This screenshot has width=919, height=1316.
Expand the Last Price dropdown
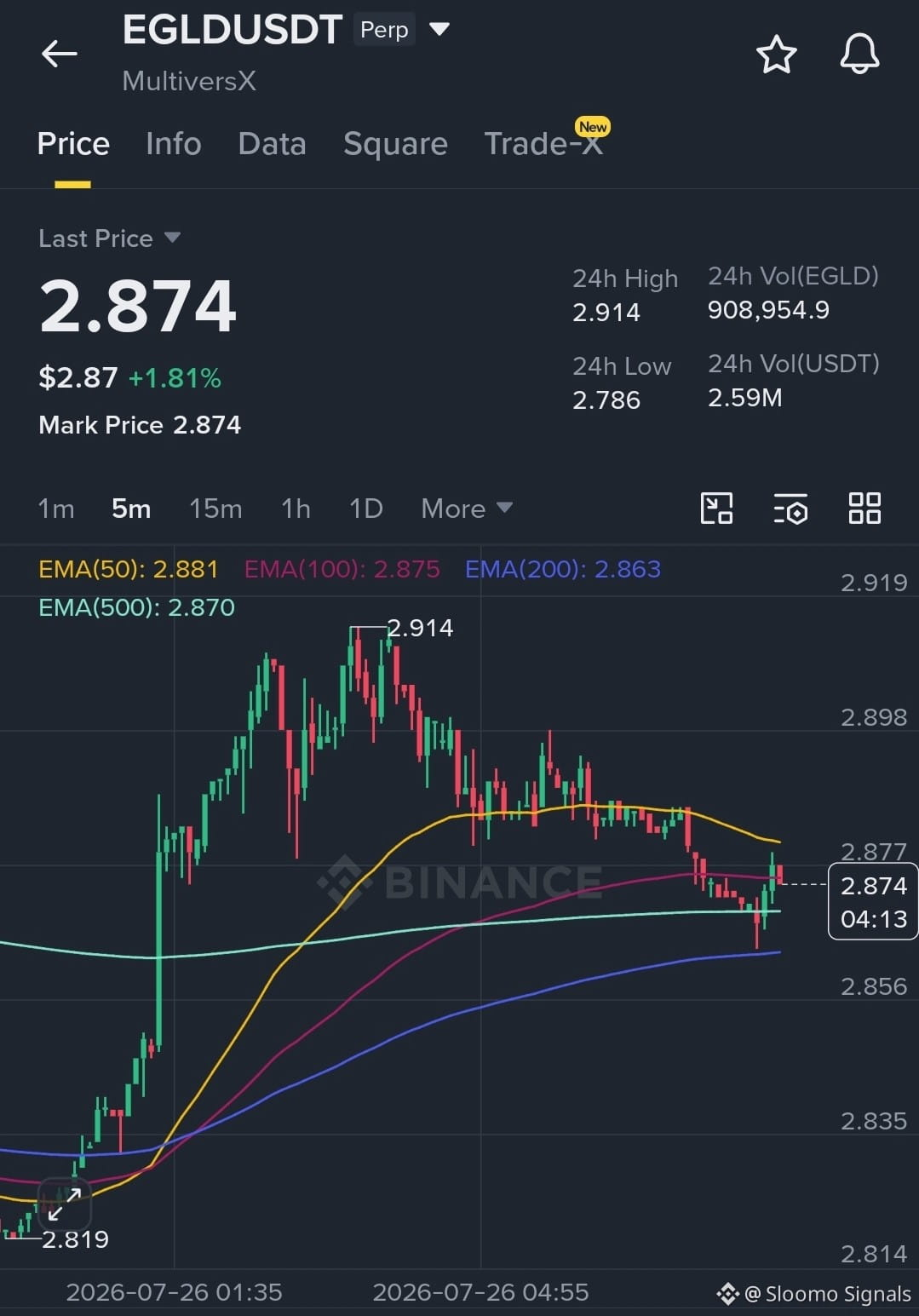point(172,238)
